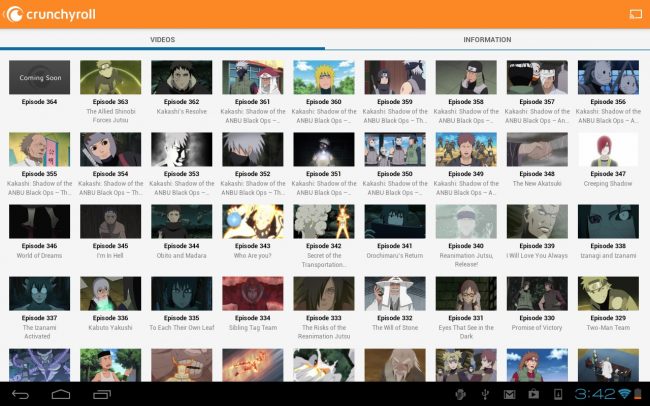Play Episode 363 thumbnail image

[111, 77]
